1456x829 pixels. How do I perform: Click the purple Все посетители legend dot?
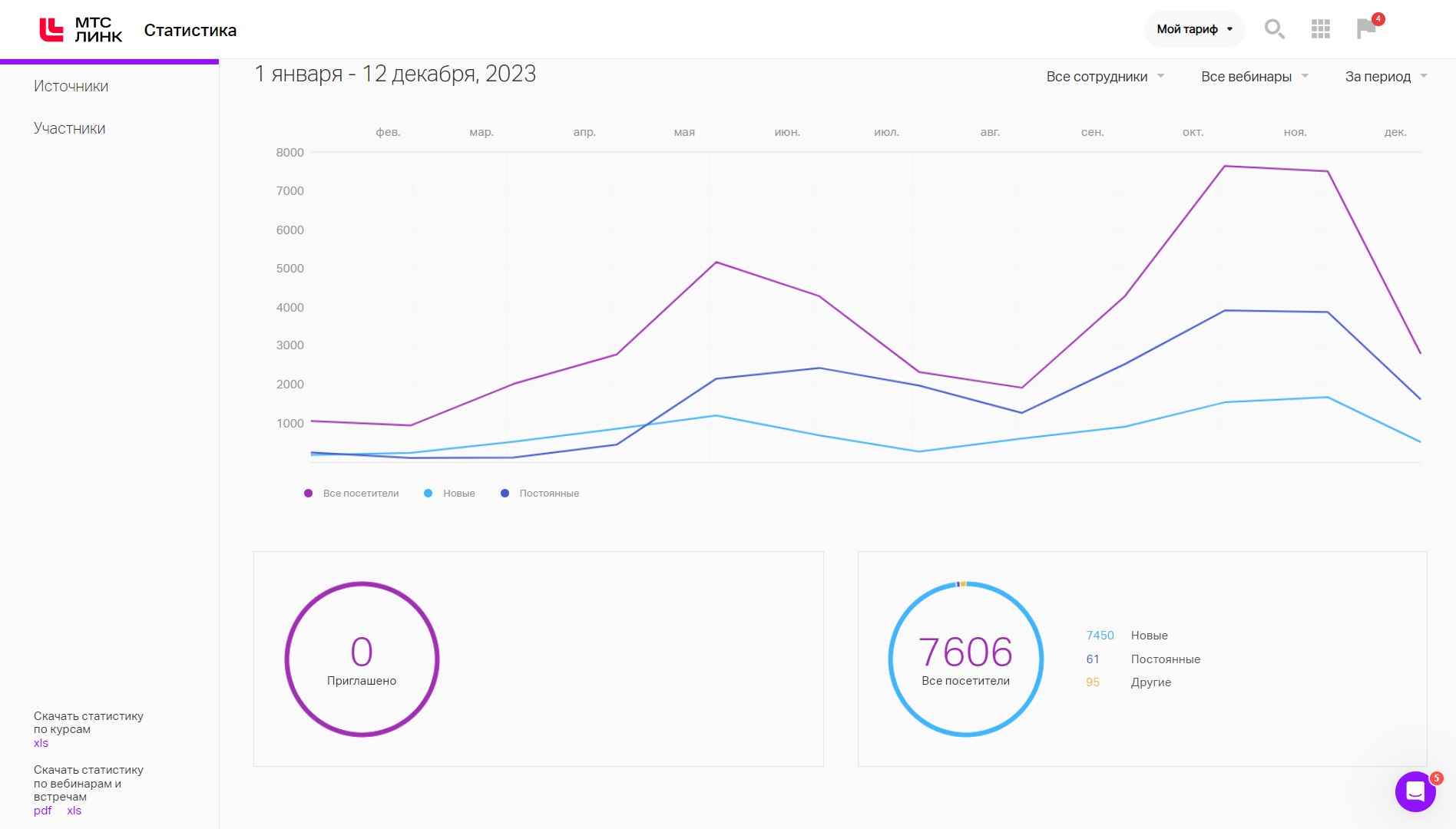(308, 494)
